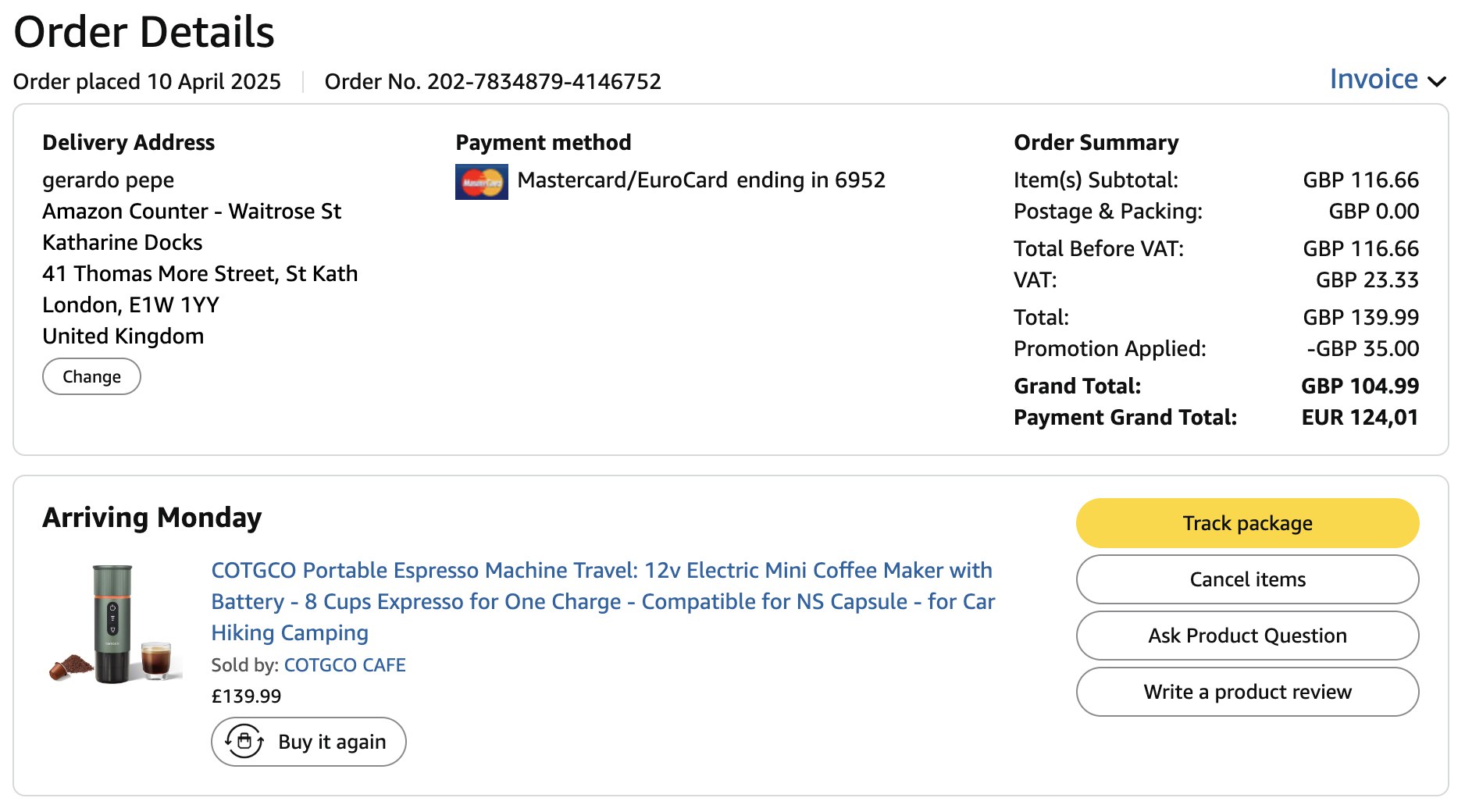Click the £139.99 item price
Viewport: 1465px width, 812px height.
[246, 696]
